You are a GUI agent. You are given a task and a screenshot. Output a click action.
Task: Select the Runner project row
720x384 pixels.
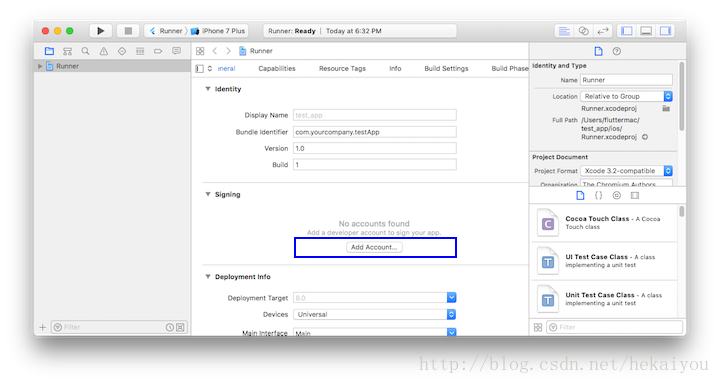112,66
